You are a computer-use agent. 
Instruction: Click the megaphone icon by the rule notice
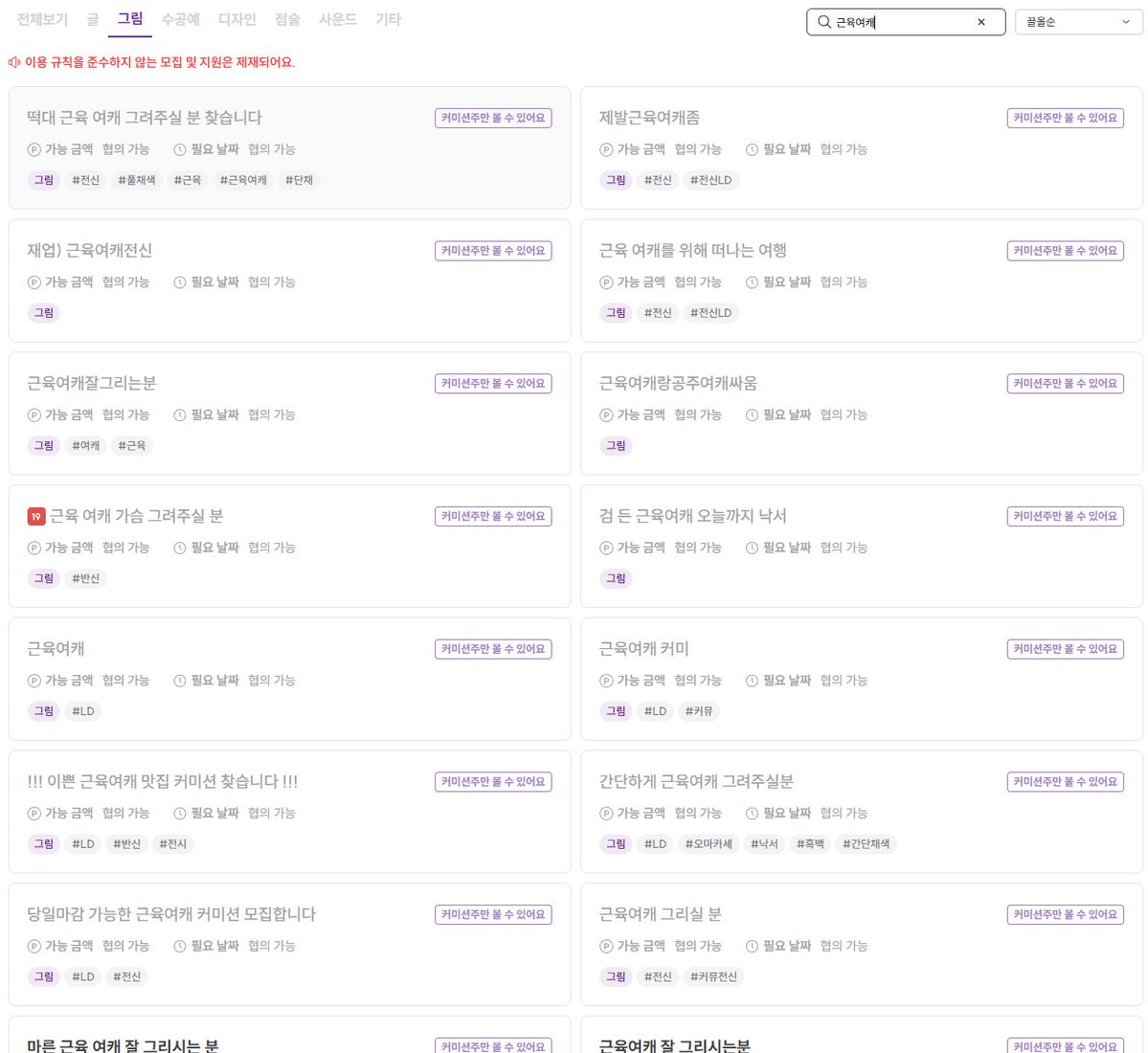click(x=14, y=62)
